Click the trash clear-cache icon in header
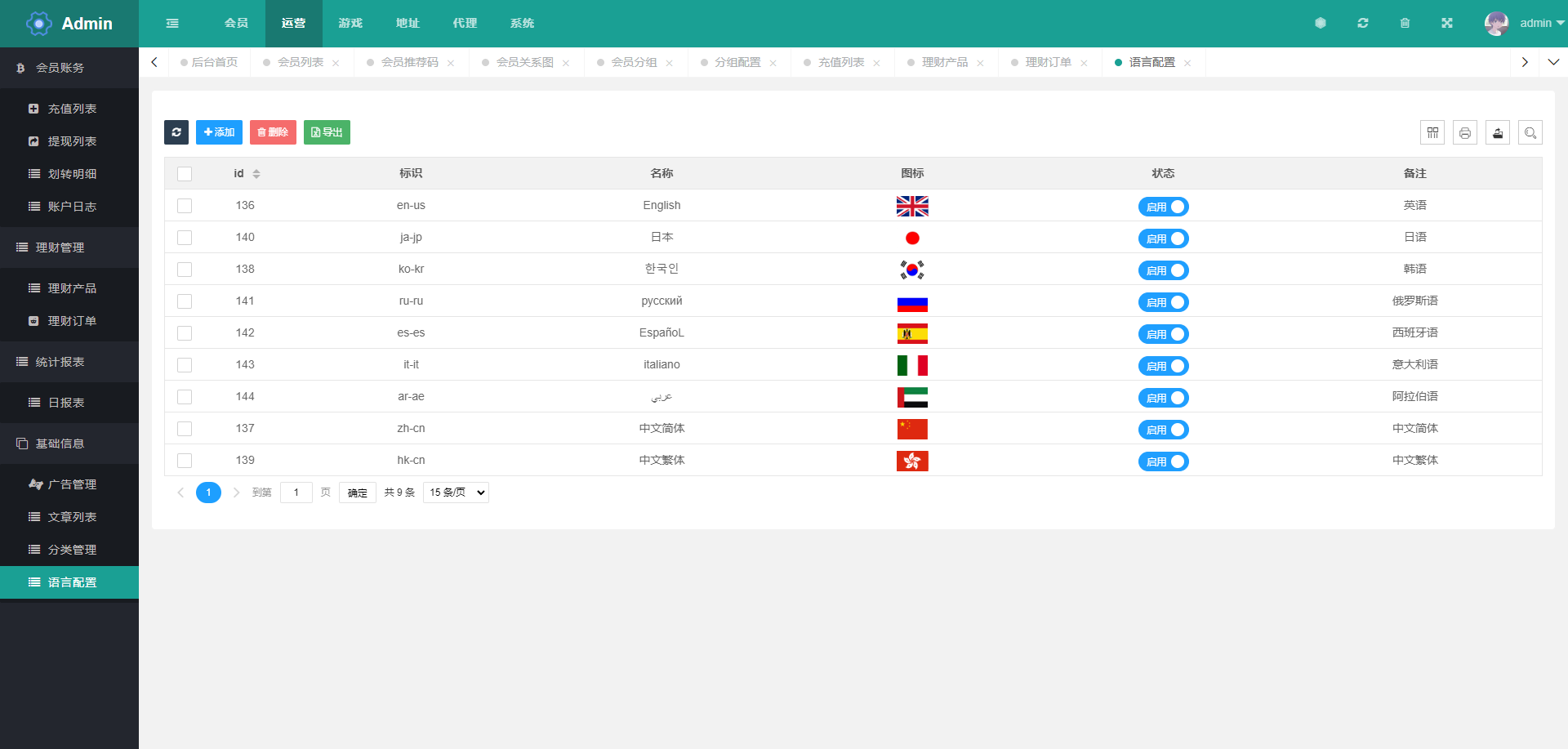 1405,23
